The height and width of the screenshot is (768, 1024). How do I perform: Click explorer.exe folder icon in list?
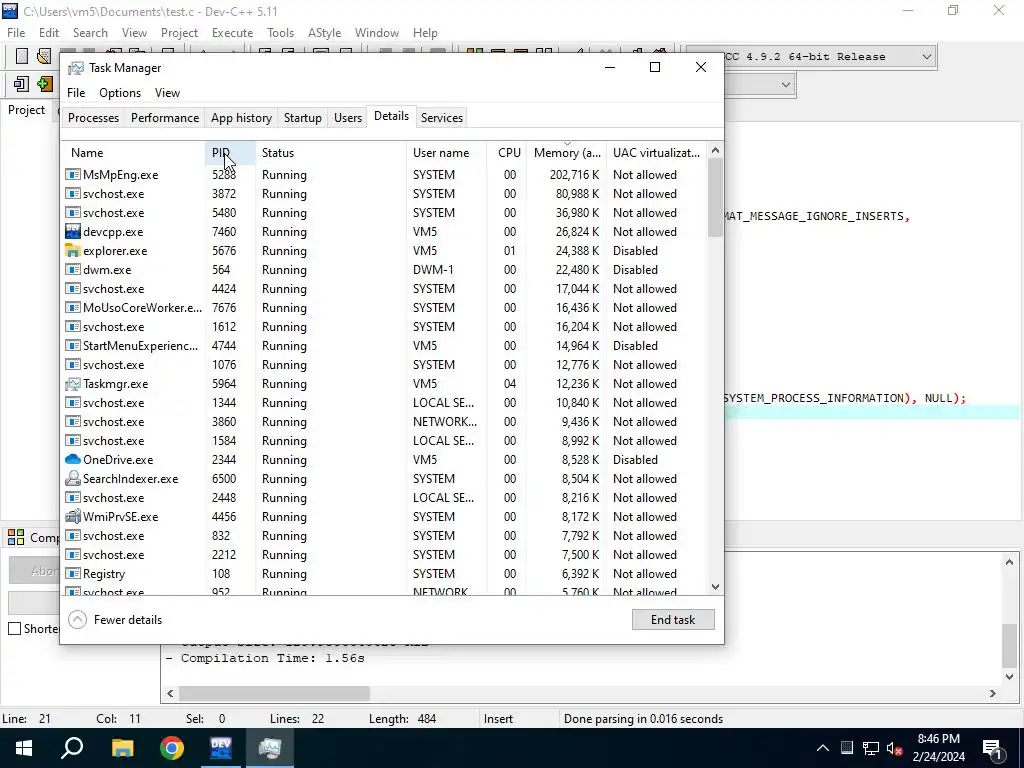coord(72,251)
